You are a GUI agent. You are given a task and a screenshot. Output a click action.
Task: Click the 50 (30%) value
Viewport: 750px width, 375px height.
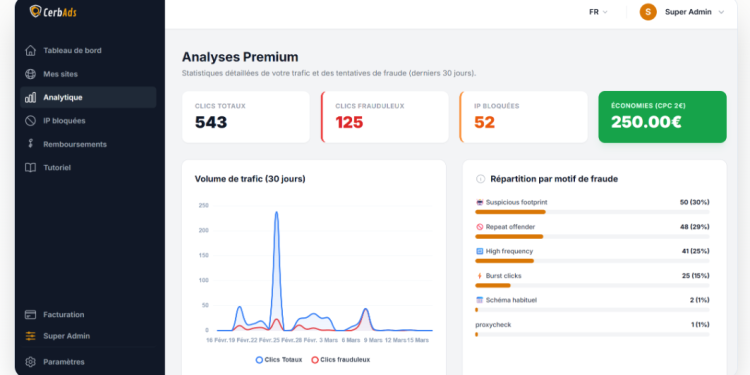[695, 202]
